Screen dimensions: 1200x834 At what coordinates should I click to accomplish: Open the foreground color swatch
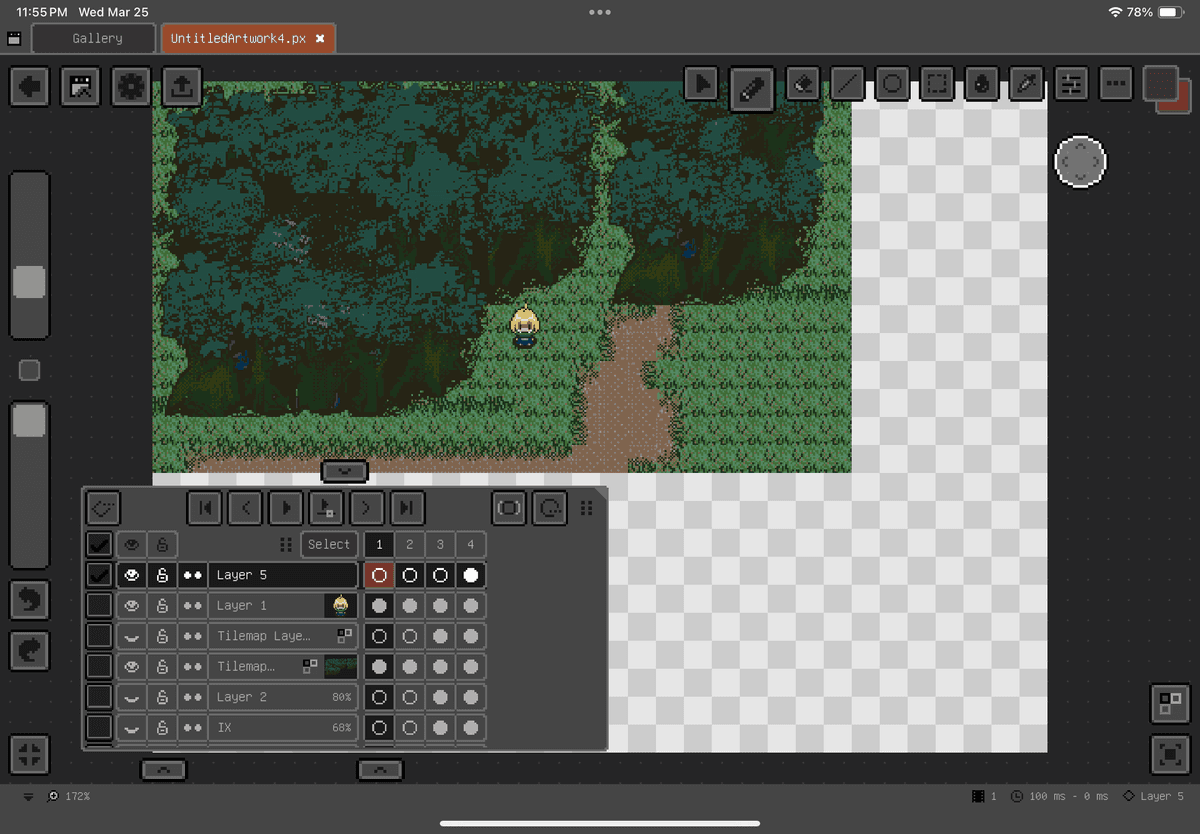(x=1160, y=83)
